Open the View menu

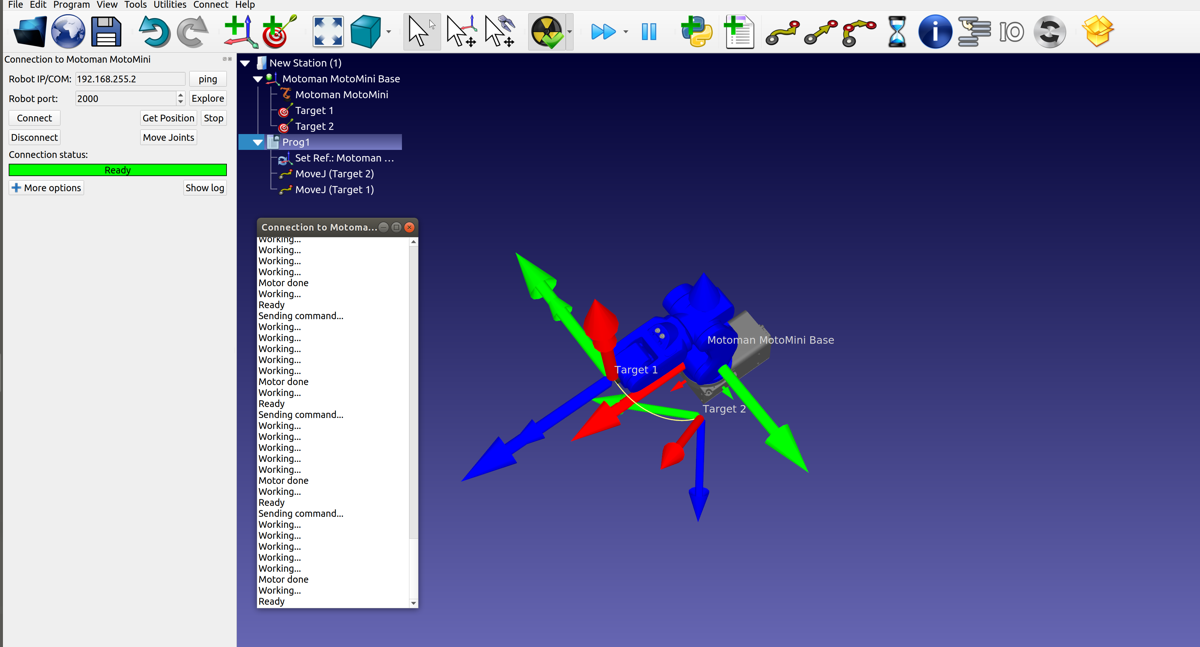(107, 5)
